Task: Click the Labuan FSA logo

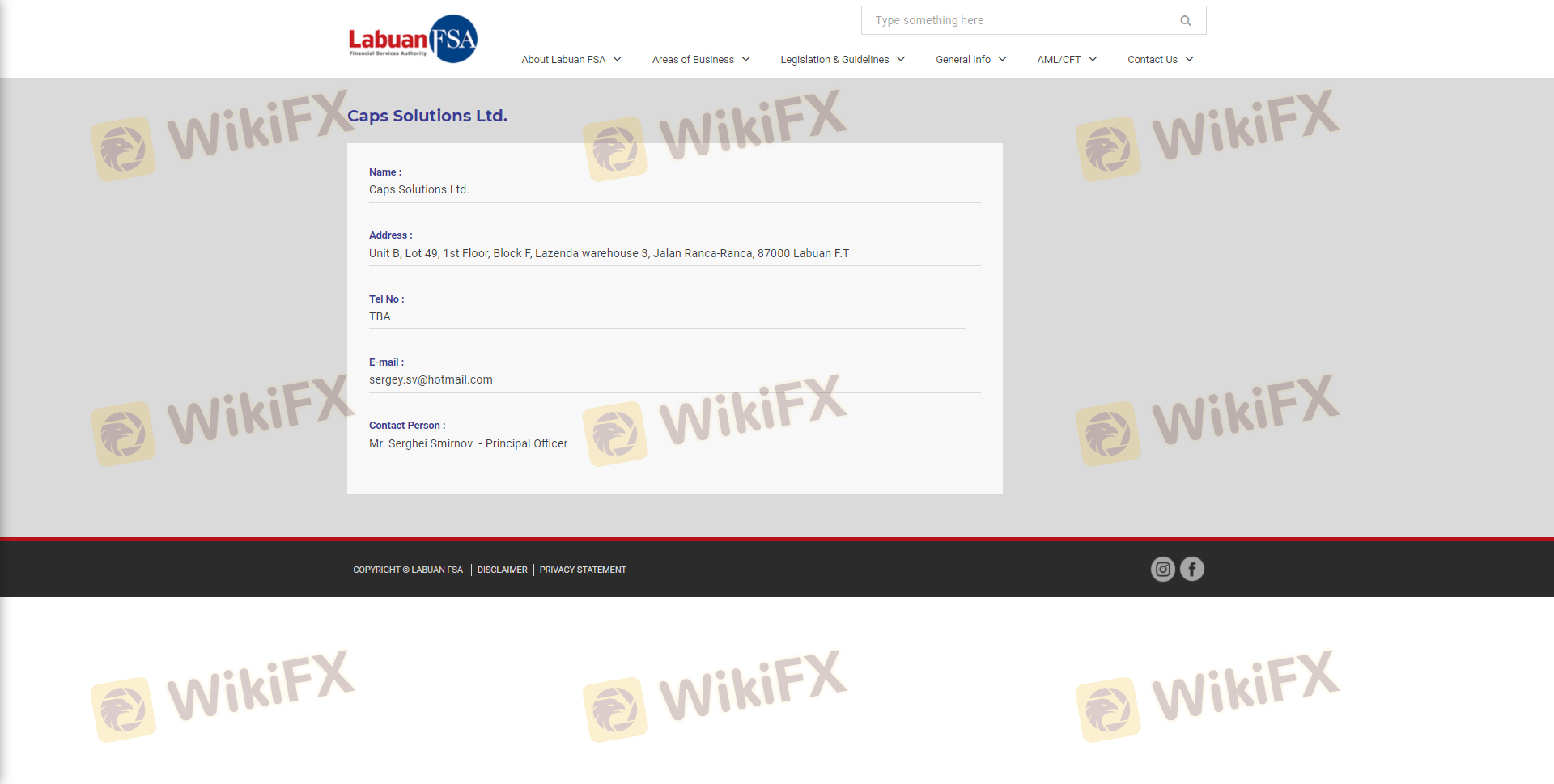Action: (x=413, y=39)
